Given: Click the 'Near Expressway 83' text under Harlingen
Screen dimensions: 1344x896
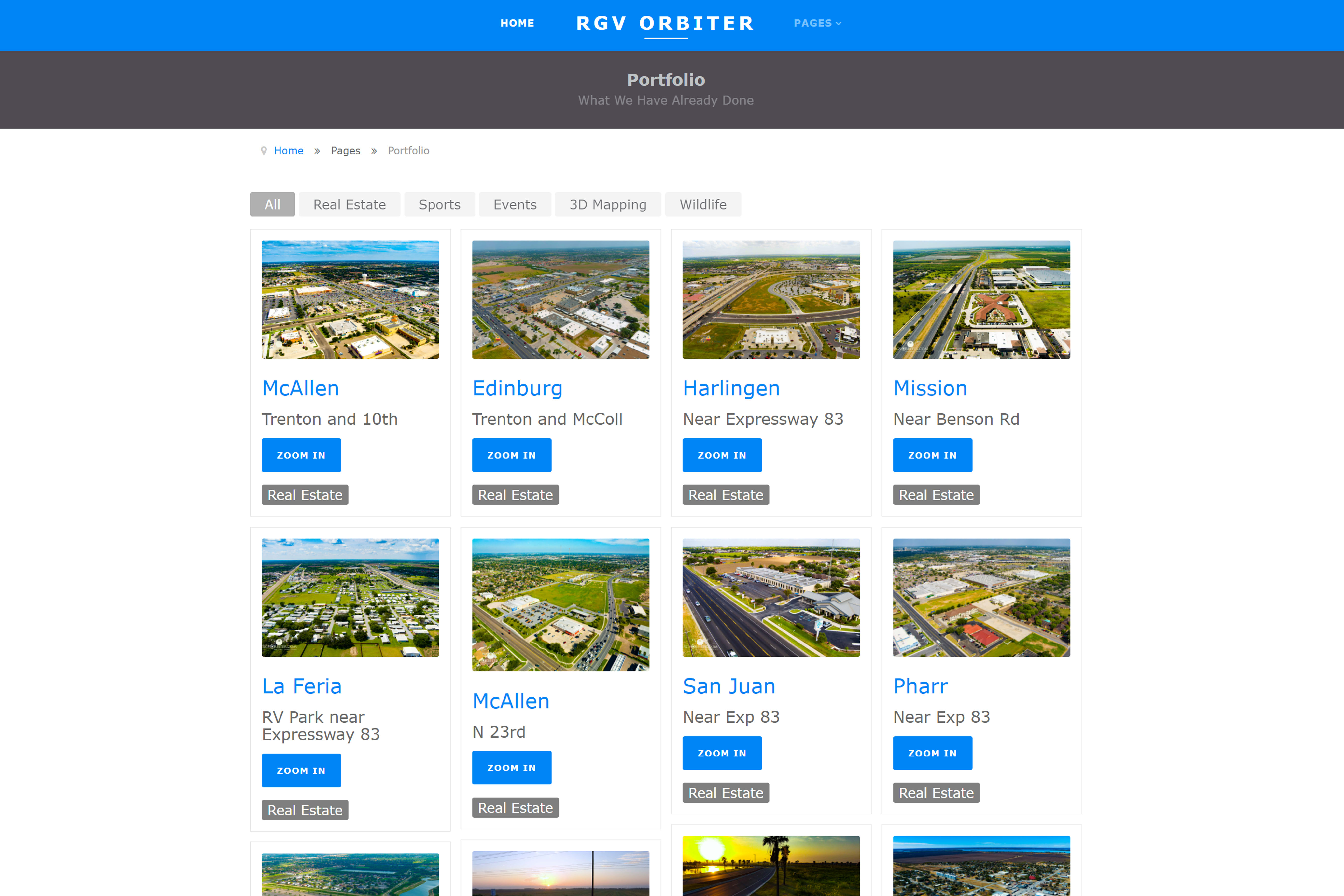Looking at the screenshot, I should coord(763,420).
